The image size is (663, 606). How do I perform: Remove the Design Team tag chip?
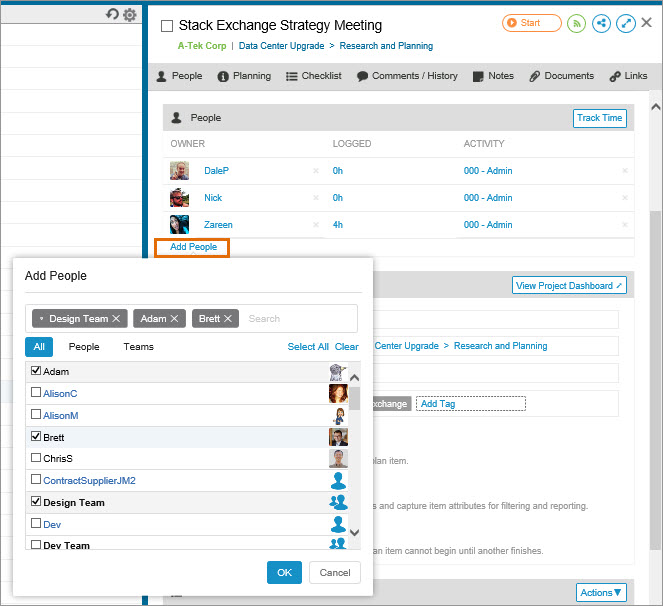click(116, 319)
